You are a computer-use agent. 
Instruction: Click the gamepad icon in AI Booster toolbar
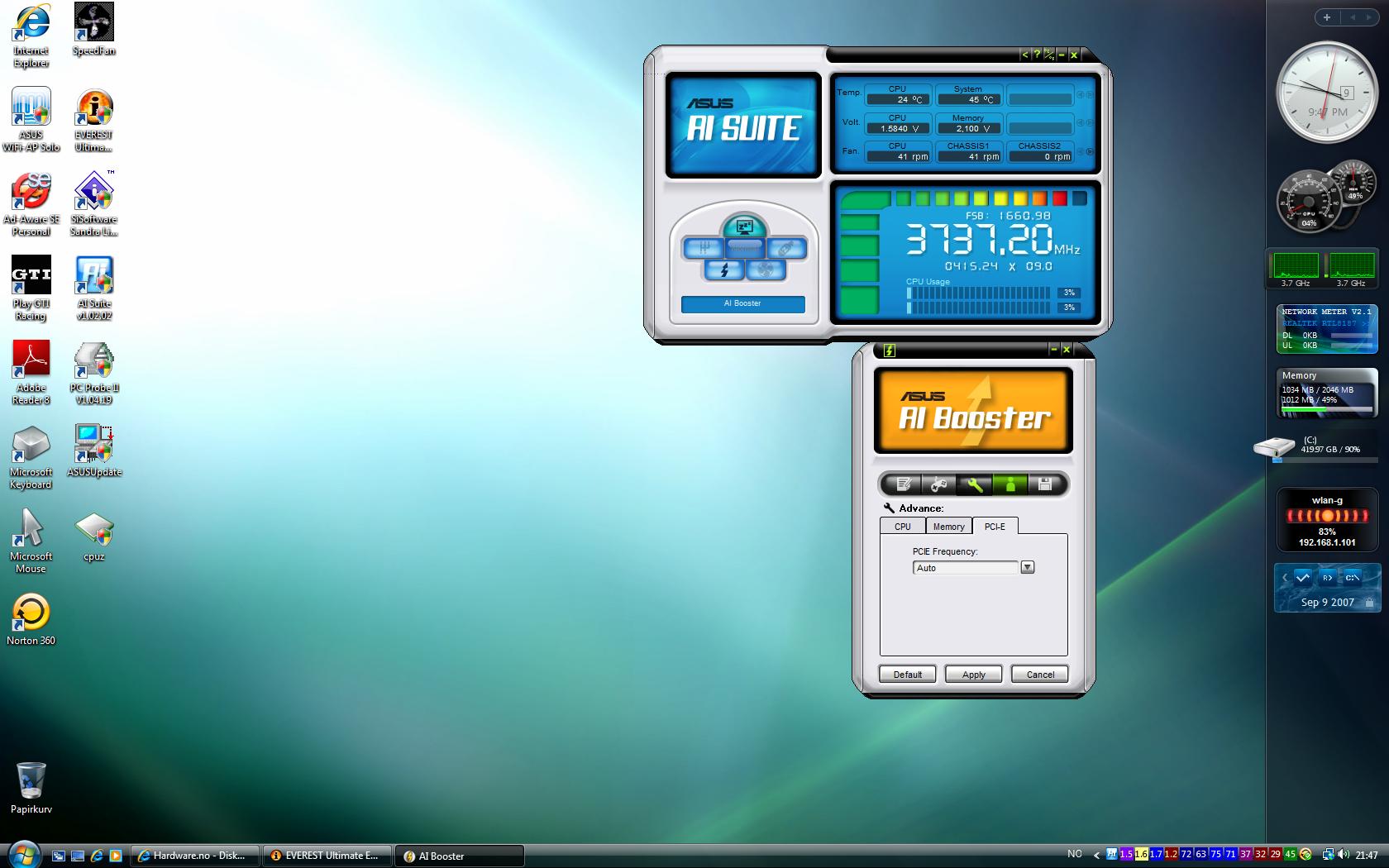tap(939, 485)
